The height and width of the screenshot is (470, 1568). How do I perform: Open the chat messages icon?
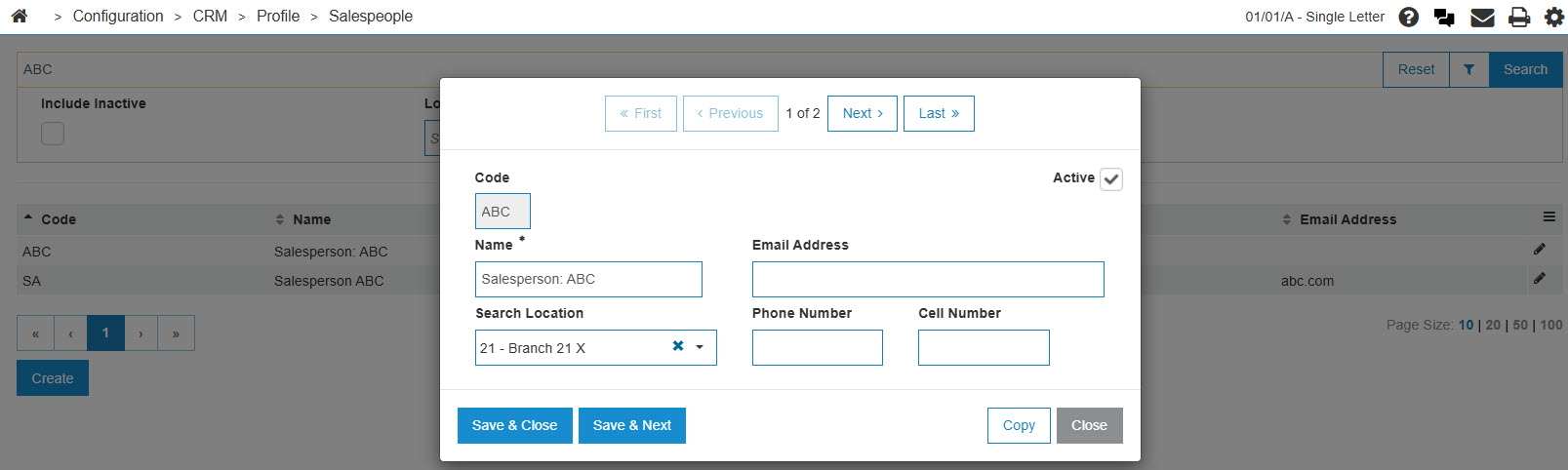1444,17
